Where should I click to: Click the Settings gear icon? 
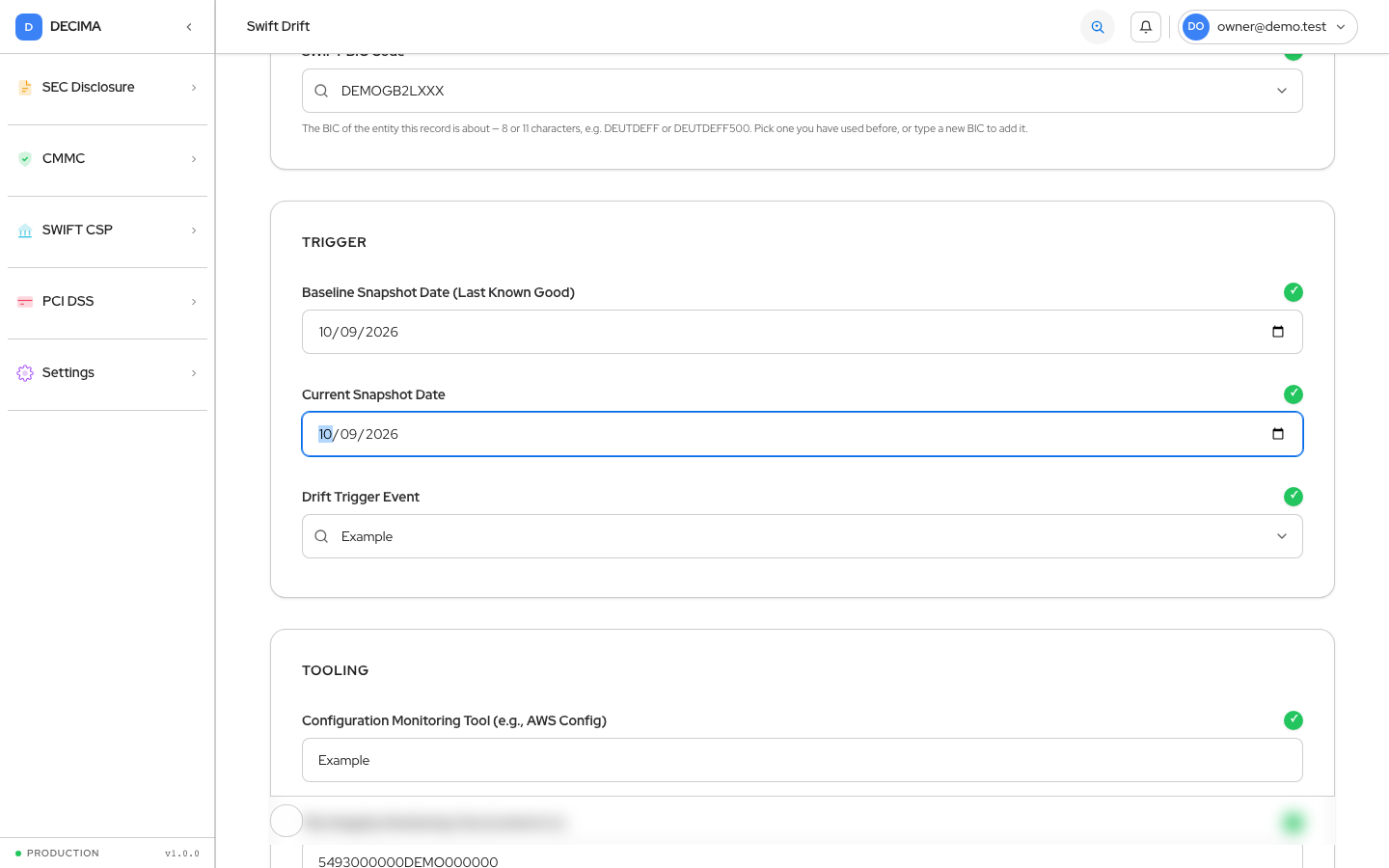pos(25,373)
